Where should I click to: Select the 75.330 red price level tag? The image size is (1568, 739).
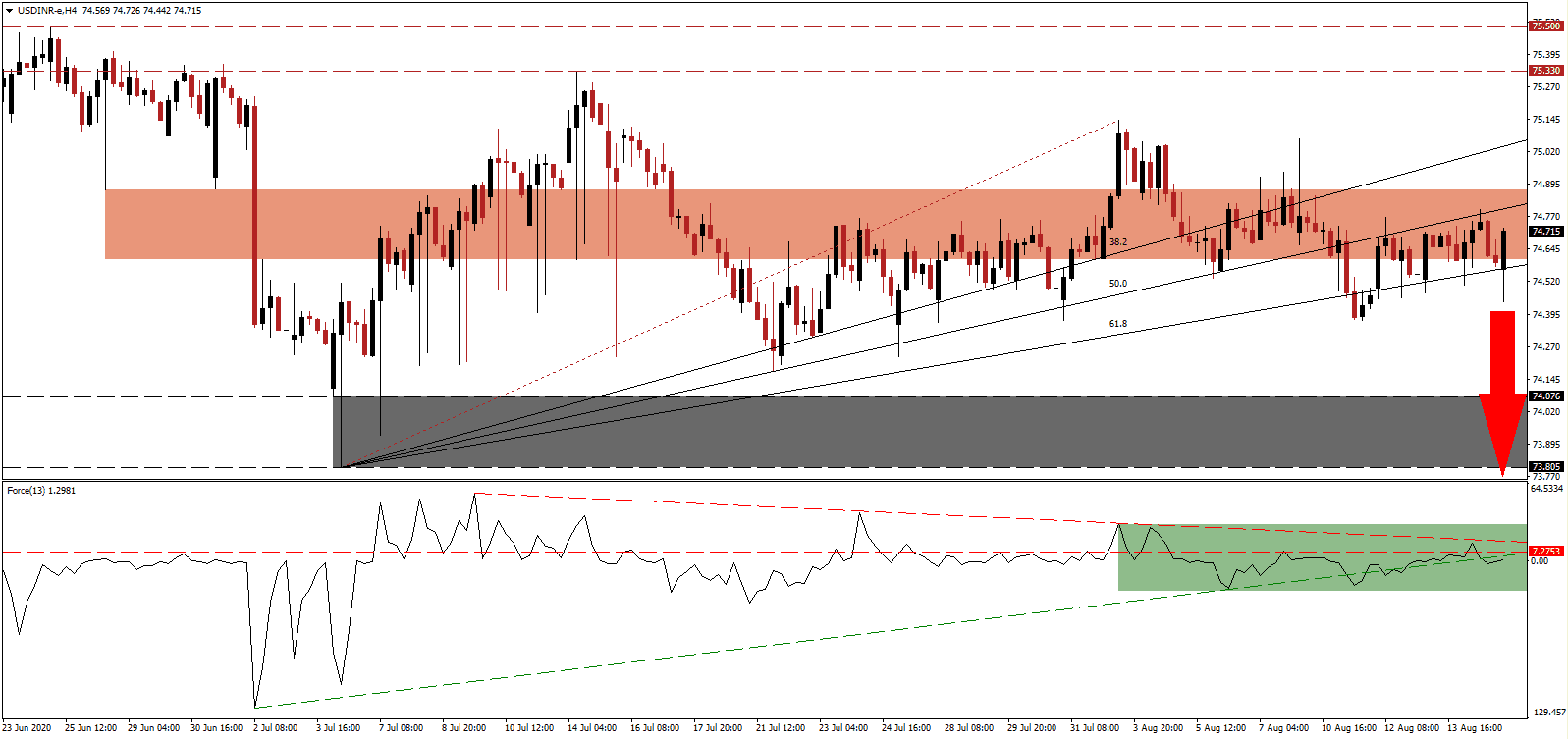coord(1545,71)
